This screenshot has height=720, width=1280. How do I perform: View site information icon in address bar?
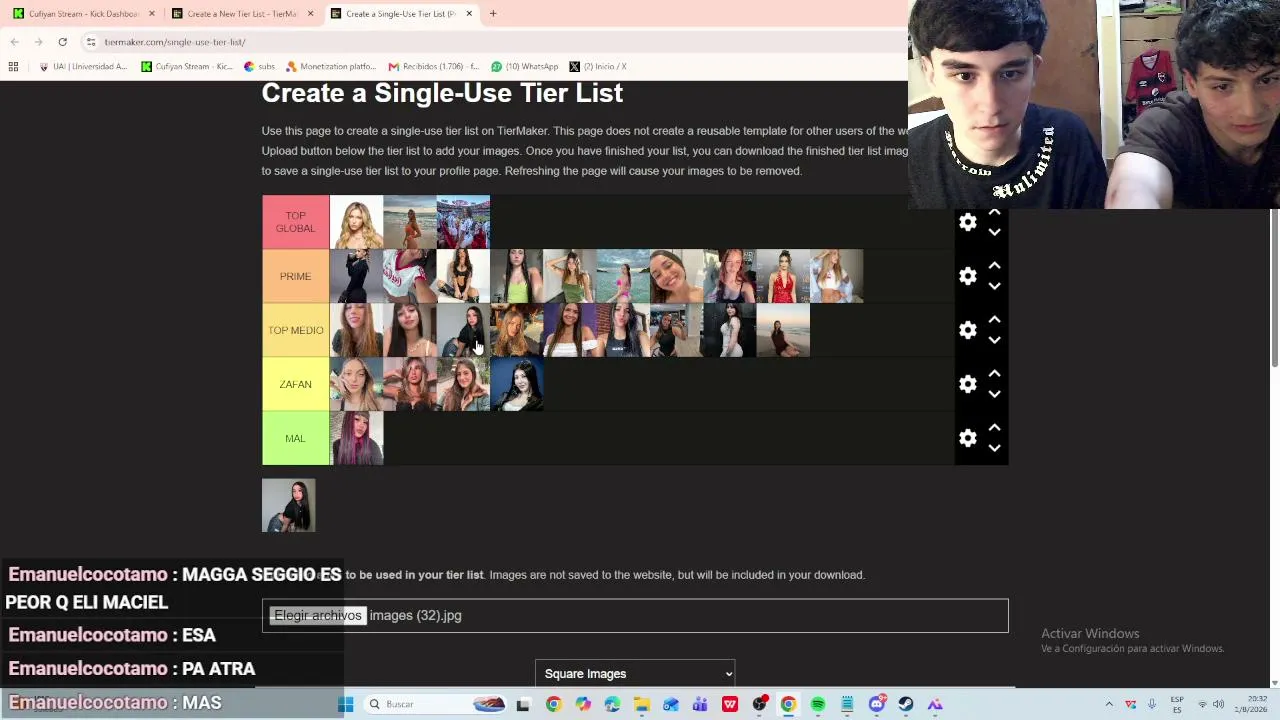click(x=91, y=42)
